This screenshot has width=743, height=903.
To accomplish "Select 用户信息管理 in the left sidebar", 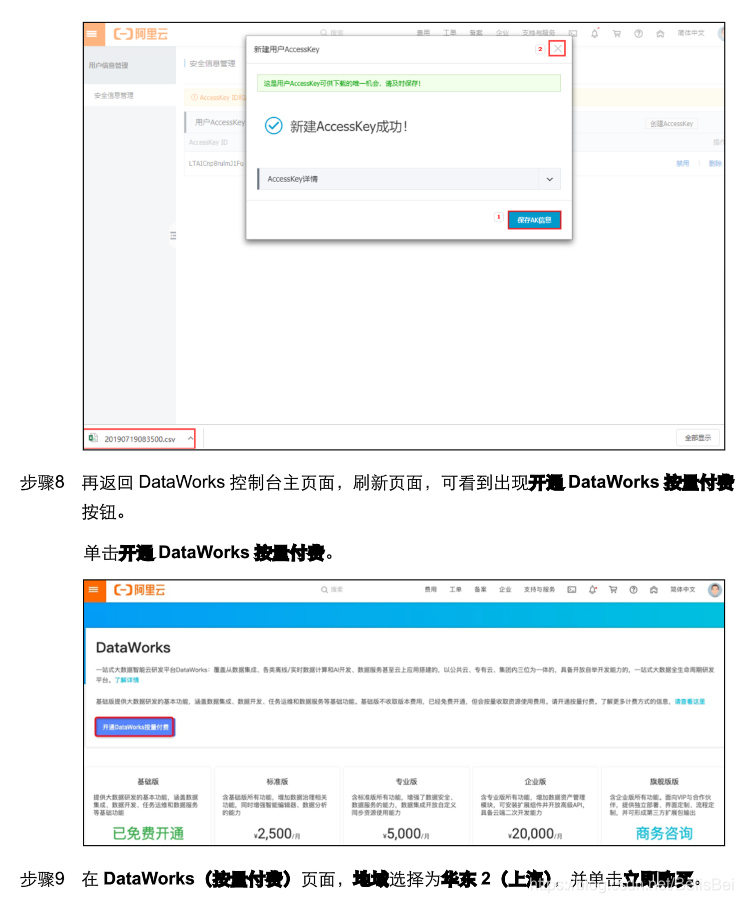I will click(108, 65).
